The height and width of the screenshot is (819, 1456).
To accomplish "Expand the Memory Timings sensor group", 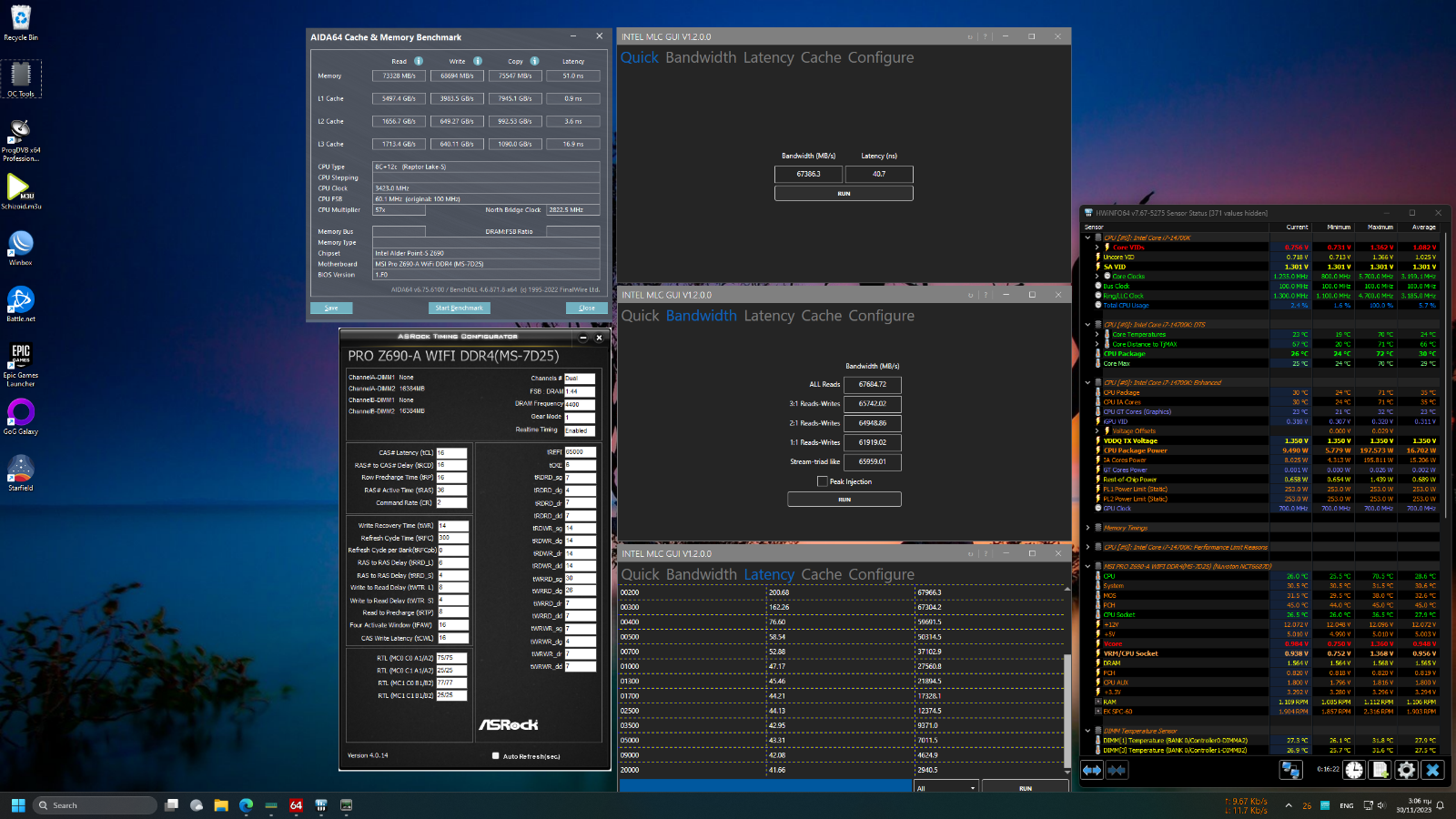I will point(1087,528).
